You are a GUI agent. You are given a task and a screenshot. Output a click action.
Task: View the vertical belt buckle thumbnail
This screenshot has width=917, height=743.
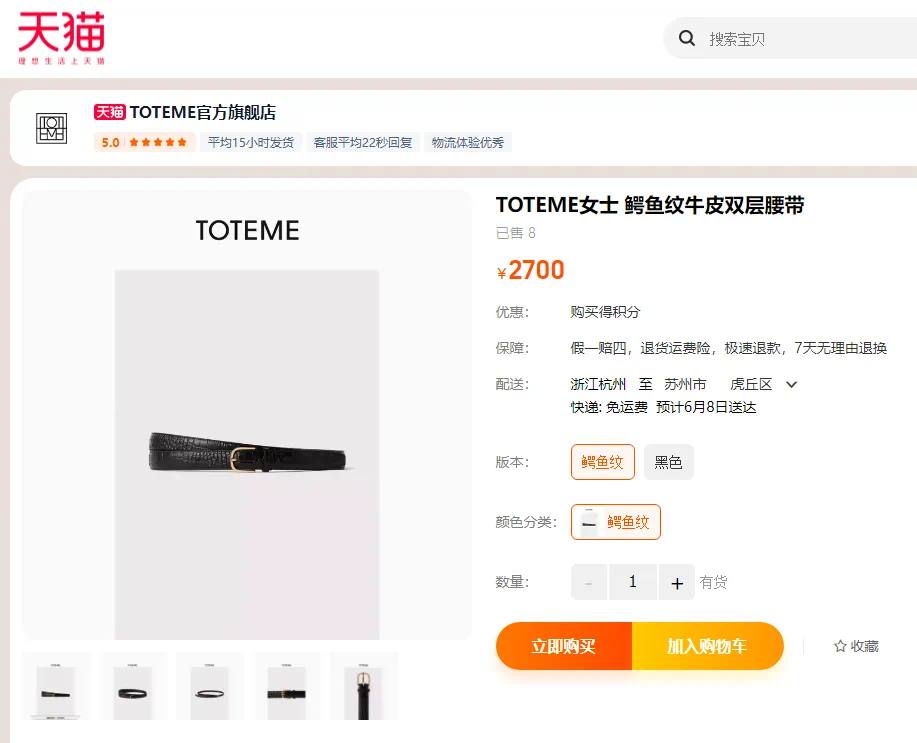coord(364,687)
